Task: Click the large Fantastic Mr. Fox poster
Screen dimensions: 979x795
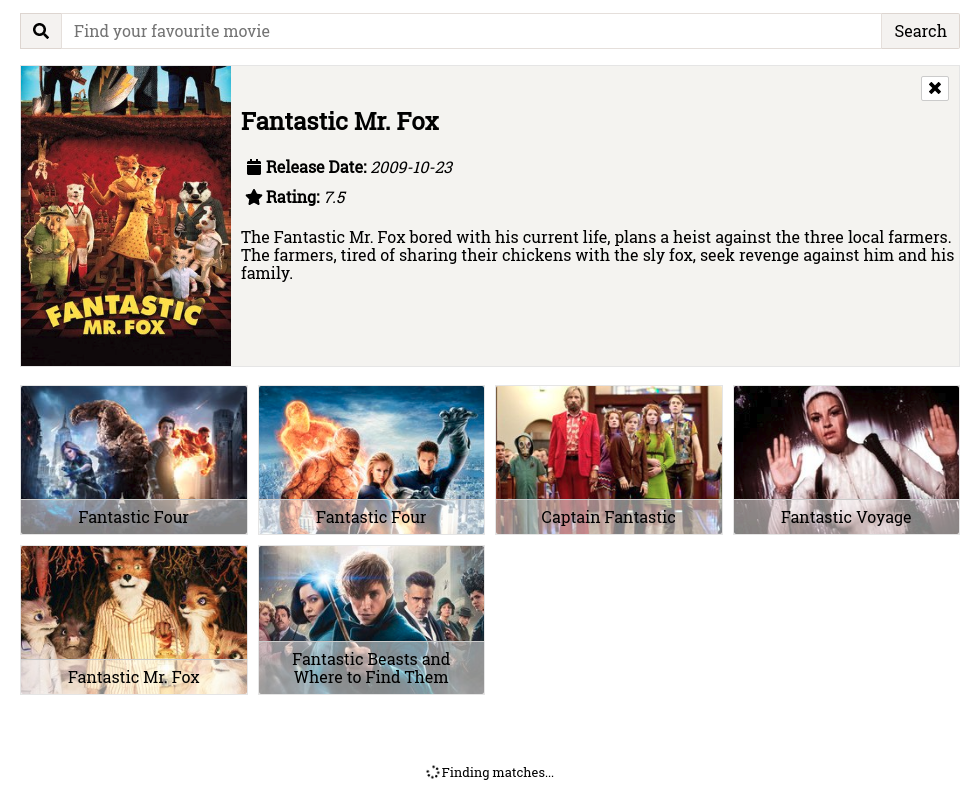Action: point(126,216)
